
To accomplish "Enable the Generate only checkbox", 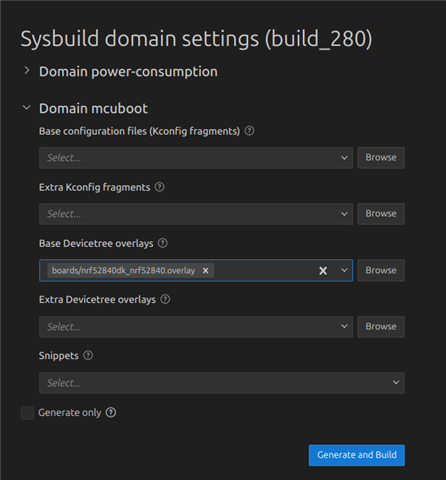I will coord(27,413).
